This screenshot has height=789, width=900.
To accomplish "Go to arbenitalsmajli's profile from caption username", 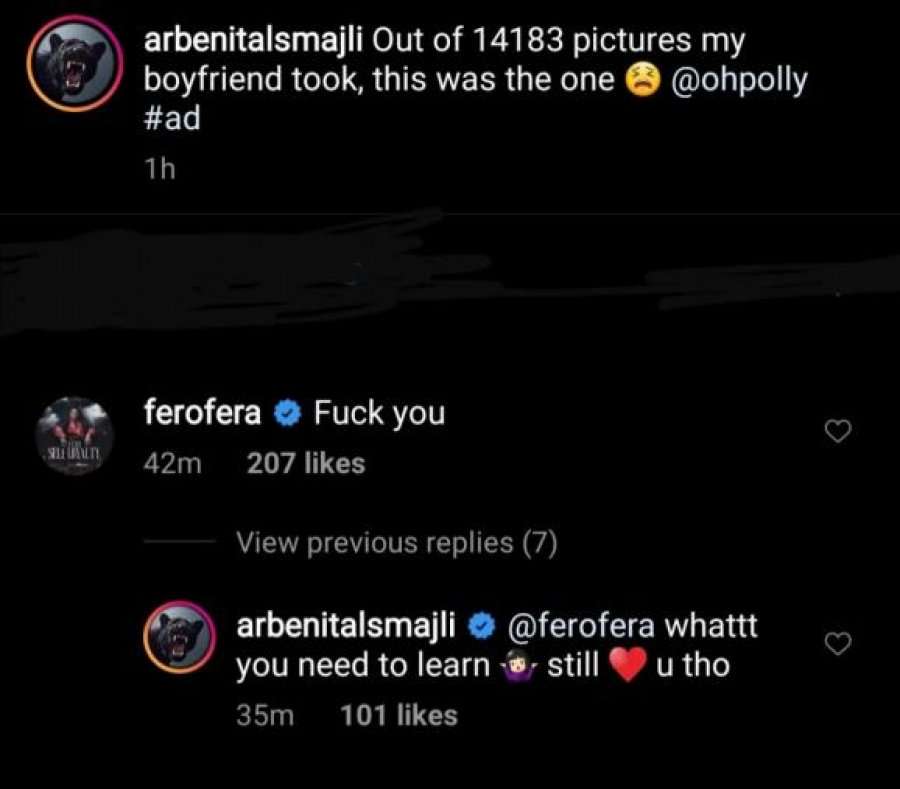I will (x=254, y=43).
